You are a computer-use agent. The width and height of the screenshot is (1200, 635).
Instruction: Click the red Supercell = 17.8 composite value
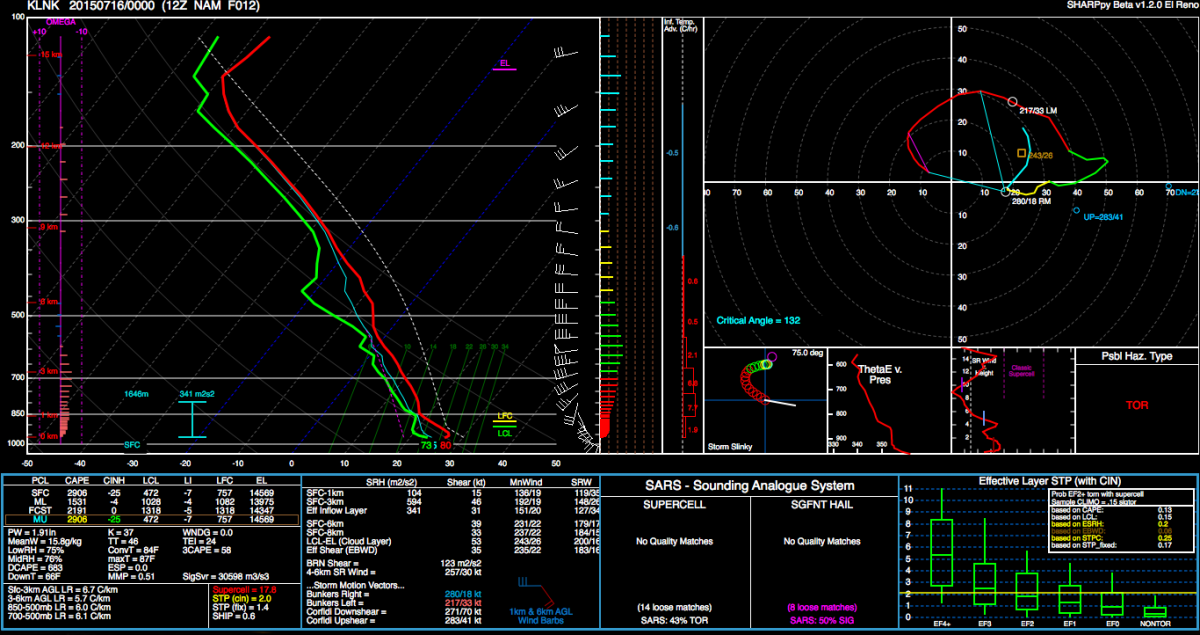(246, 591)
